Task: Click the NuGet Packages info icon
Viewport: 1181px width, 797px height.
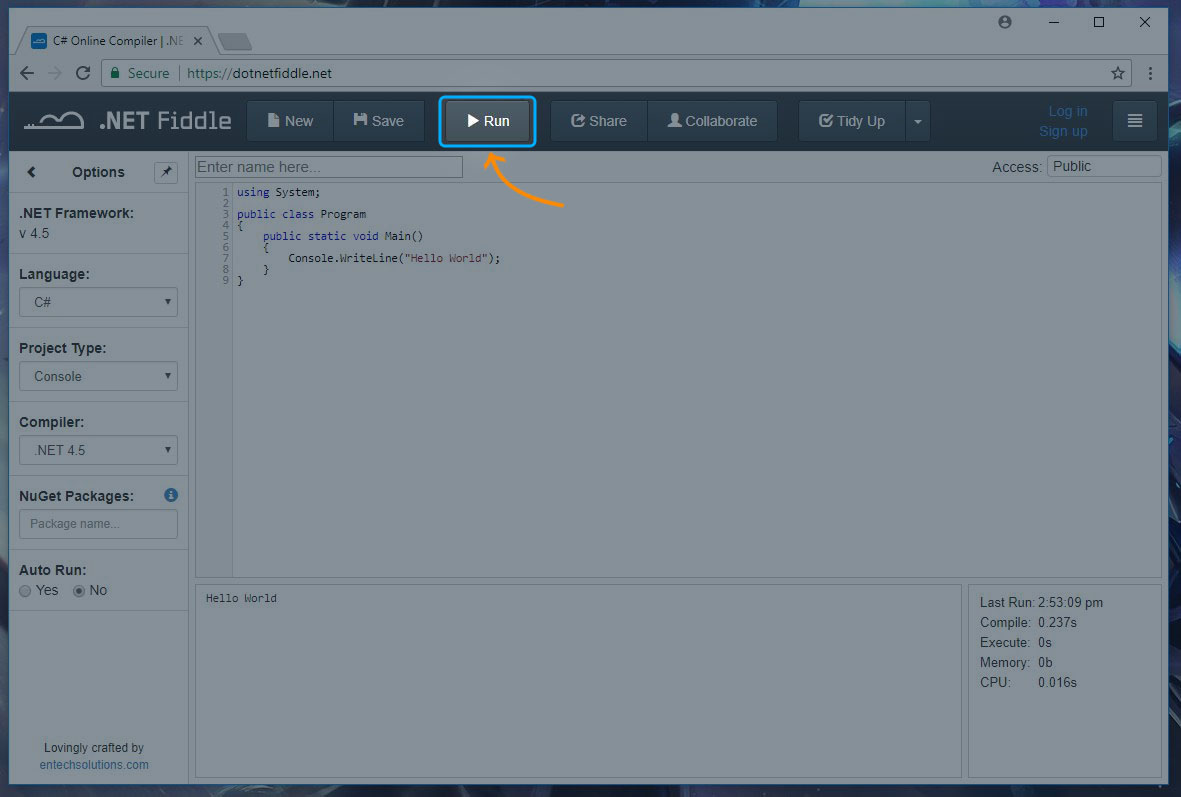Action: click(171, 495)
